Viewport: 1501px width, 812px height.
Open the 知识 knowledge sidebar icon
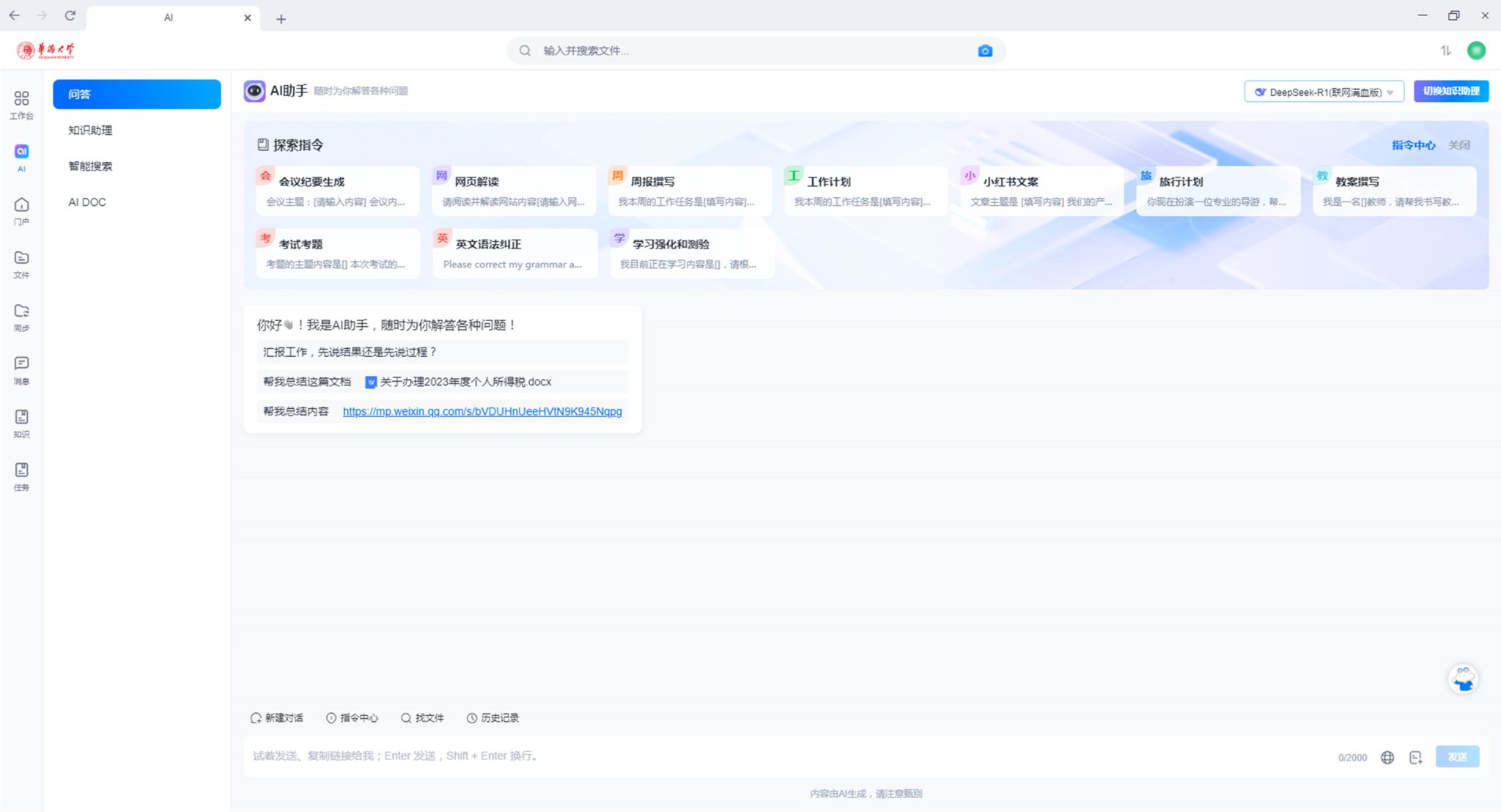tap(21, 423)
